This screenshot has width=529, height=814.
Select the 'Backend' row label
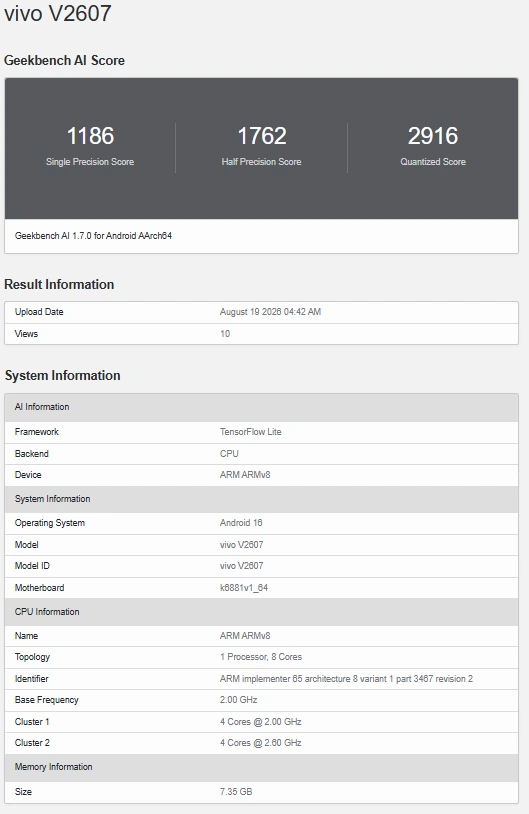32,454
